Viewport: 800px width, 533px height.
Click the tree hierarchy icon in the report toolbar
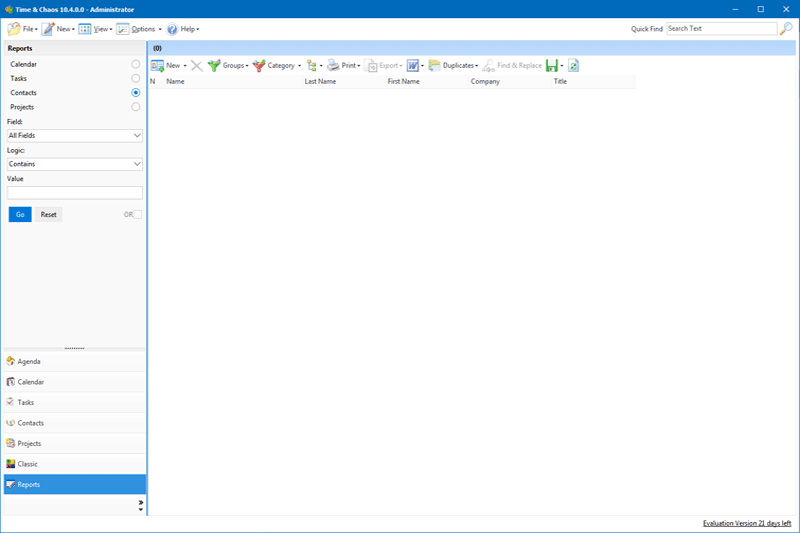click(x=311, y=65)
